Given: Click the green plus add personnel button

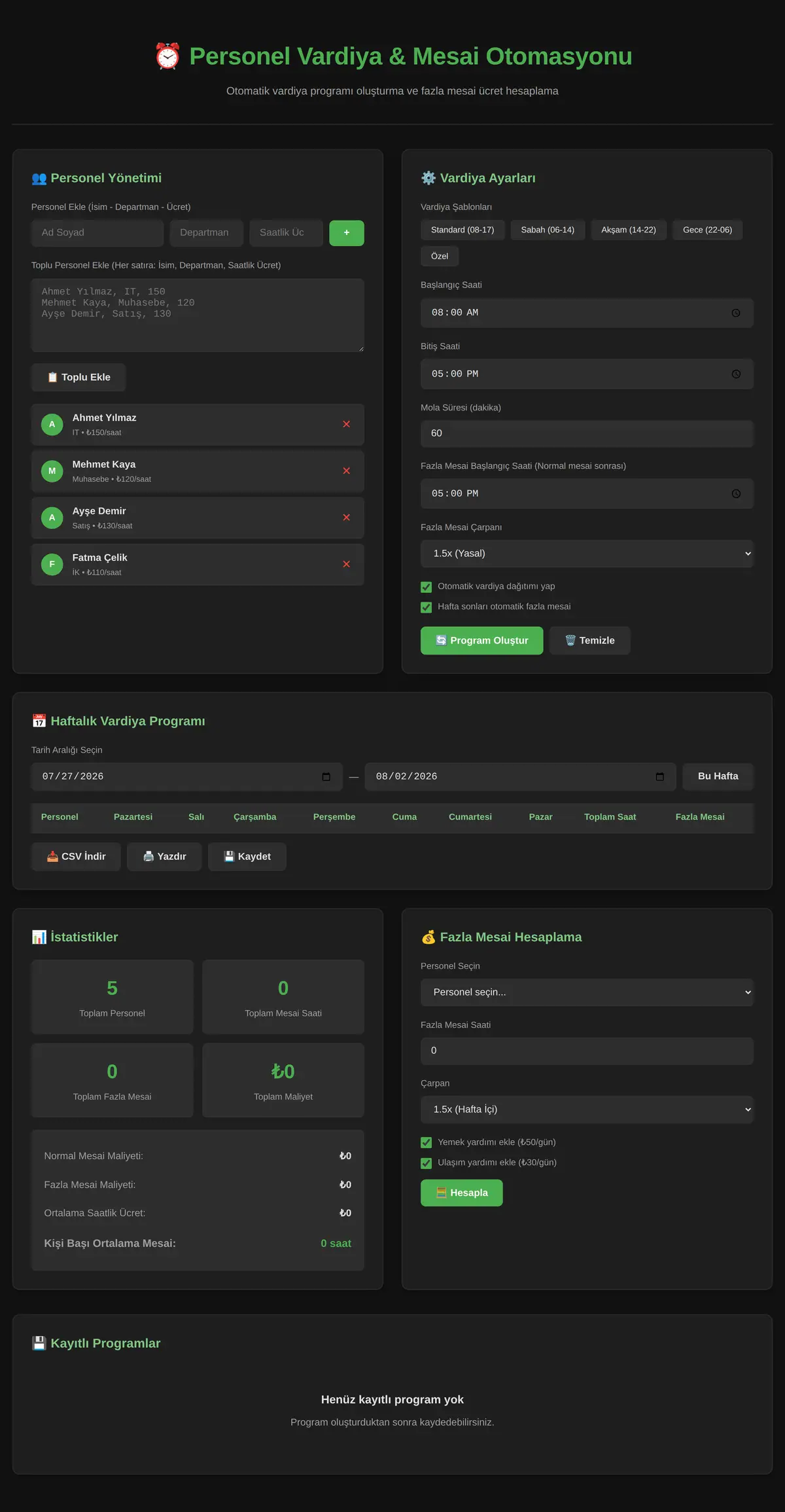Looking at the screenshot, I should point(347,233).
